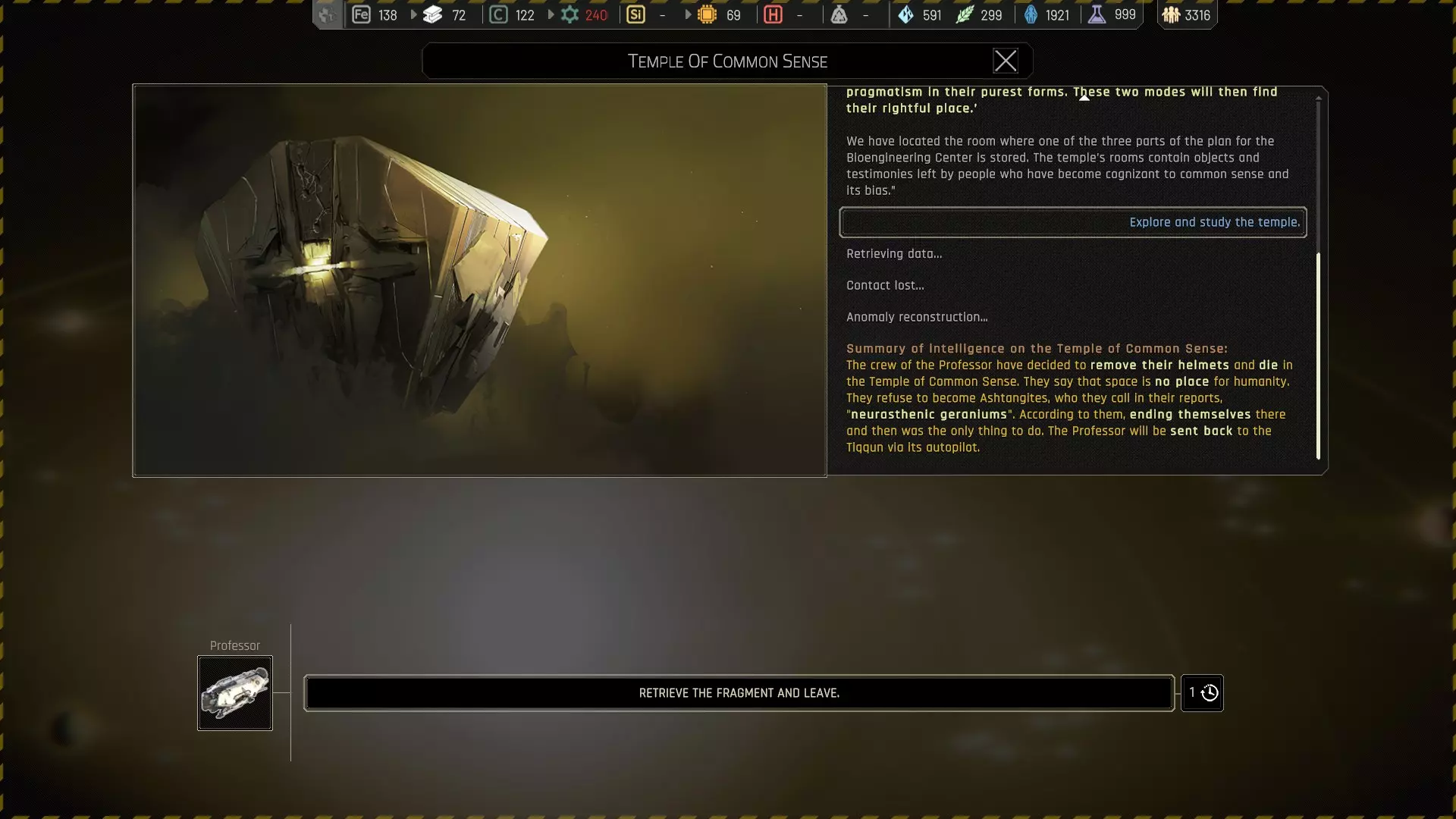
Task: Click the Silicon (Si) resource icon
Action: (x=635, y=14)
